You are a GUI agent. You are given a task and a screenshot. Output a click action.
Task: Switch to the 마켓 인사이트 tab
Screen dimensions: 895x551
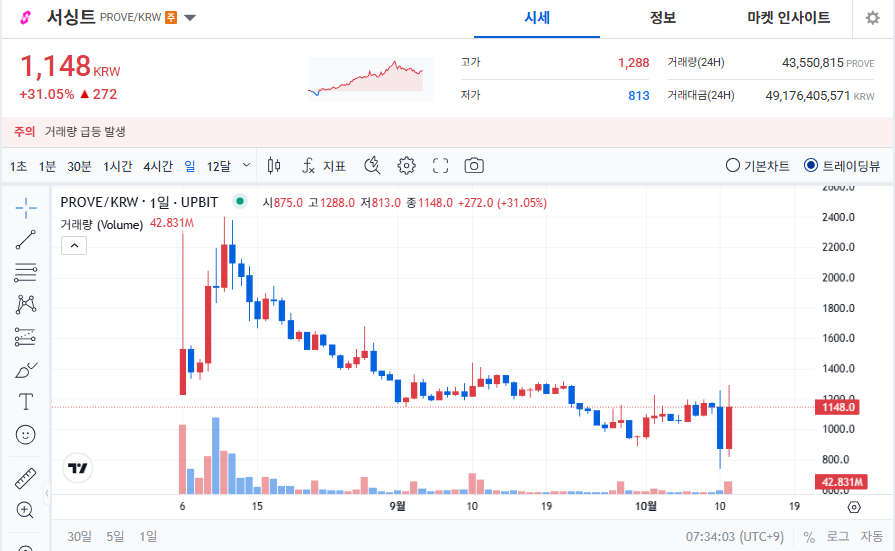(x=788, y=18)
